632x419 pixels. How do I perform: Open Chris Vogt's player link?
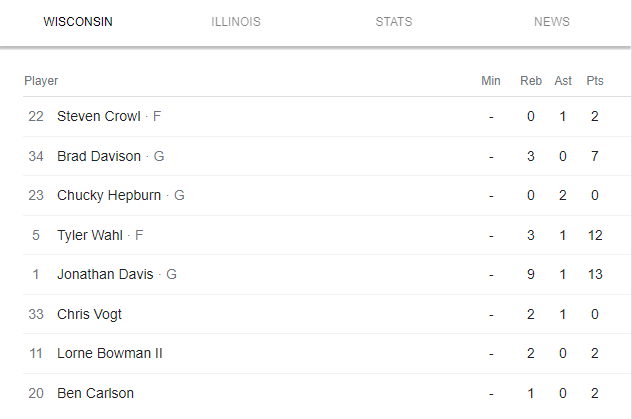click(89, 314)
